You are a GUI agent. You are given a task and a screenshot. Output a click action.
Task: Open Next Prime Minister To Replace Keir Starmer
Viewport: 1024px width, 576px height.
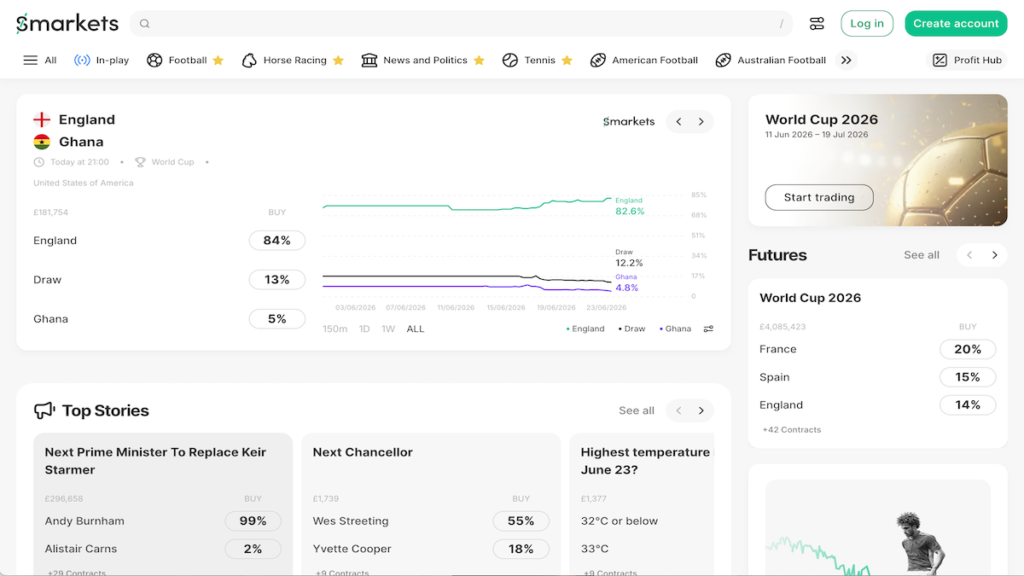(x=155, y=461)
